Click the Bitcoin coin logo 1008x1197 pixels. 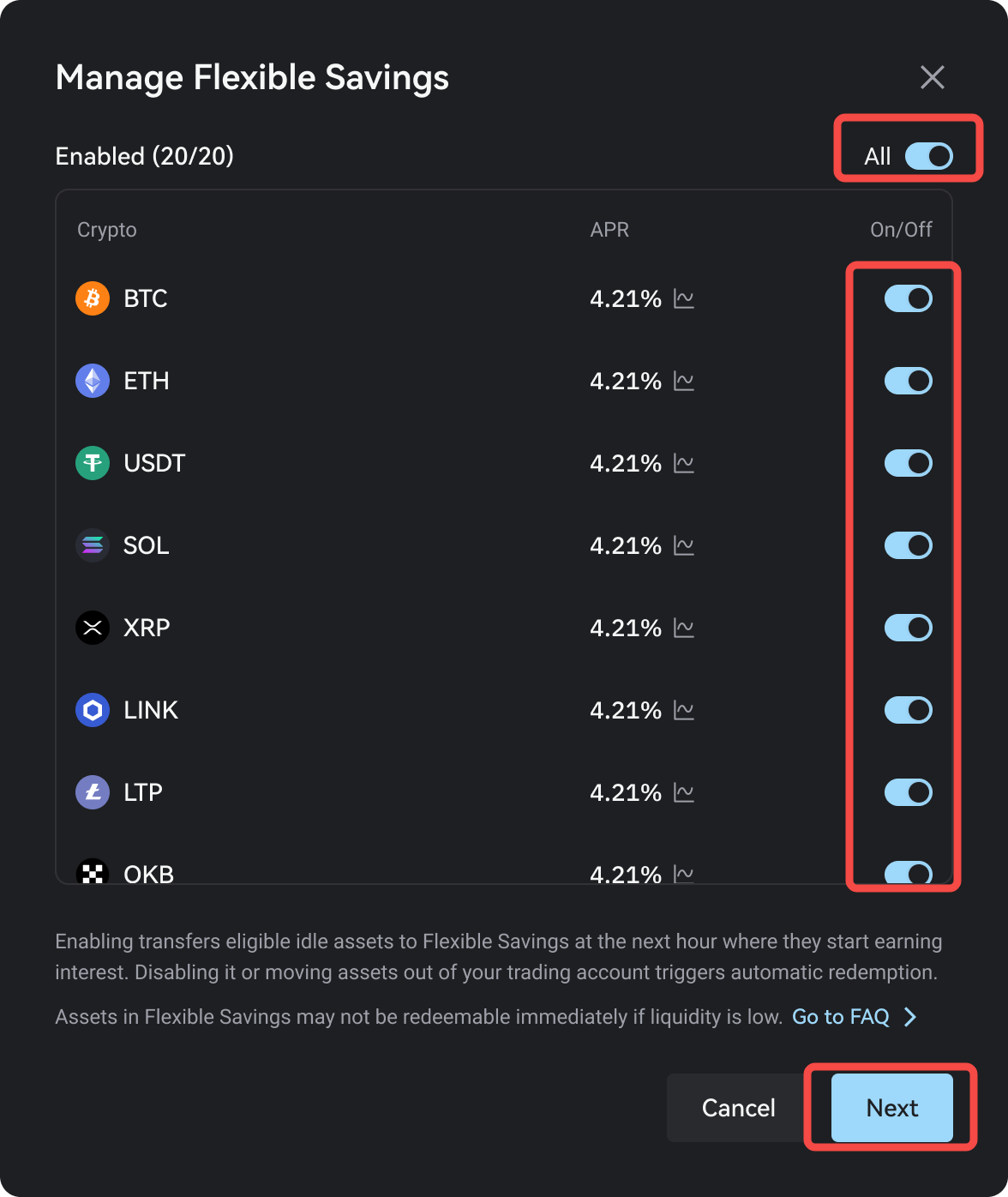93,298
